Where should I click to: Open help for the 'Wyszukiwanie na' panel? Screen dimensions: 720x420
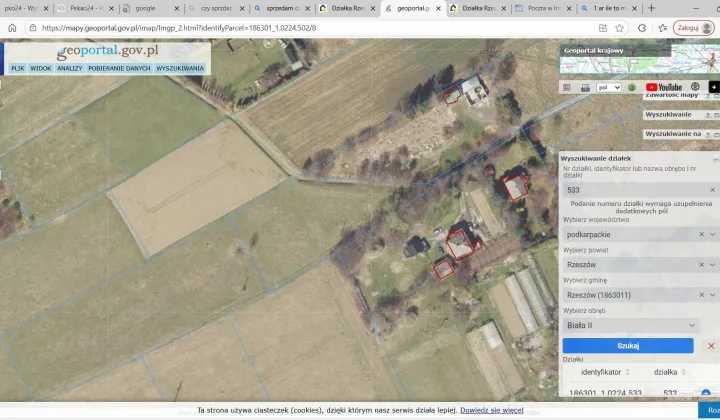(708, 134)
